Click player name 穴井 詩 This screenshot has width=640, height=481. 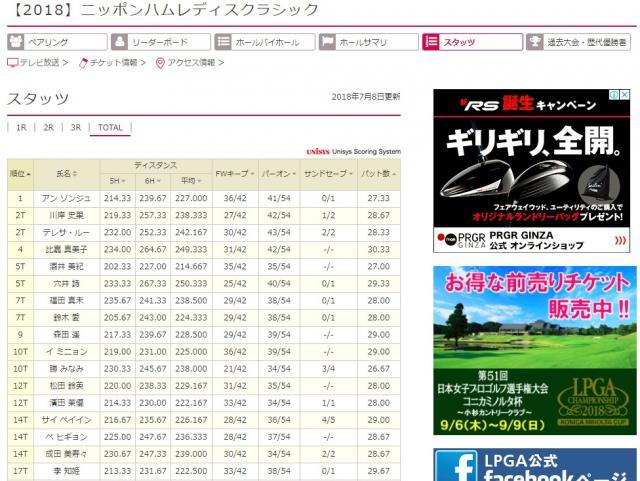(66, 284)
